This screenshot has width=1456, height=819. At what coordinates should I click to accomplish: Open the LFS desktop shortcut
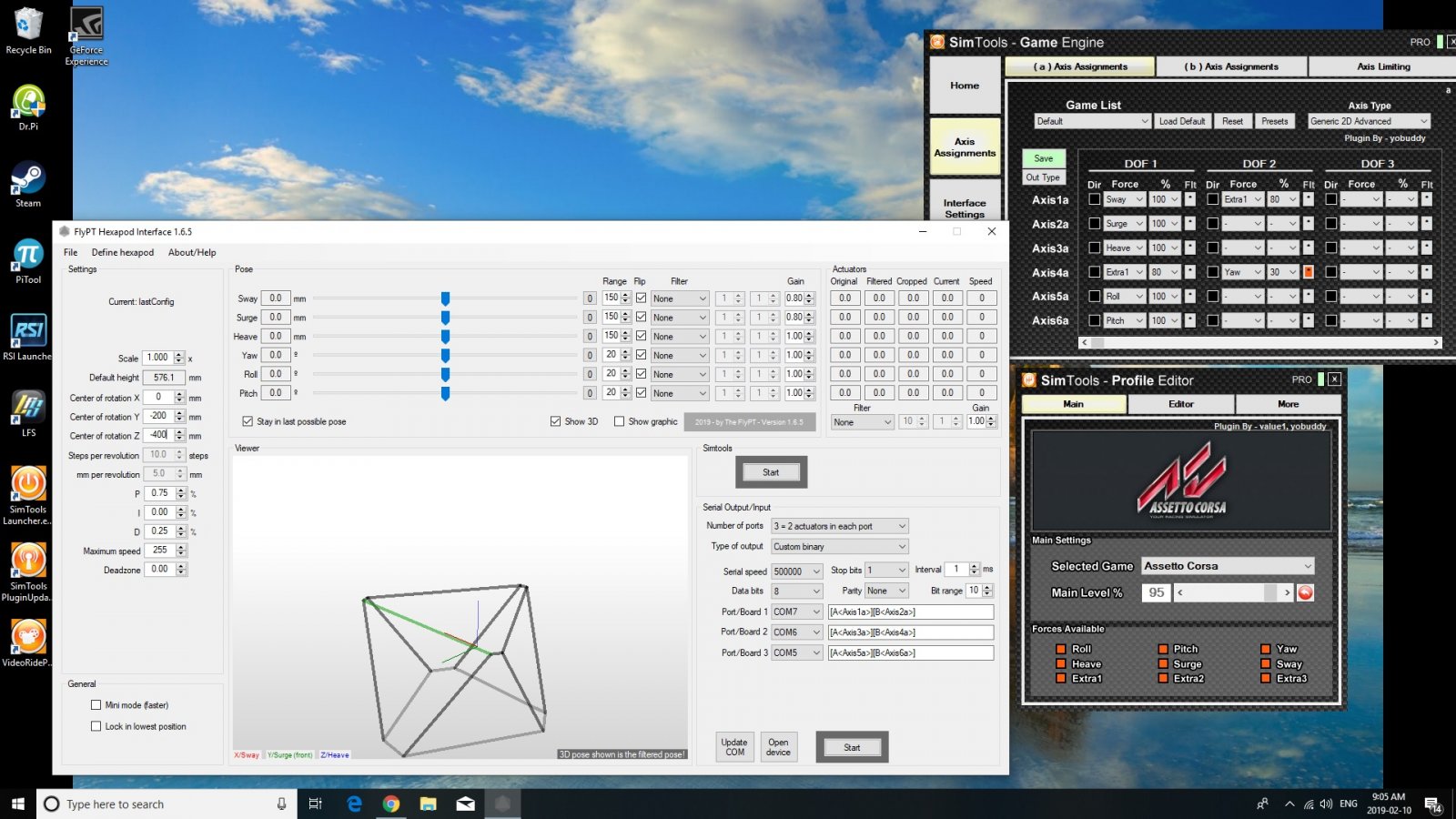tap(28, 410)
